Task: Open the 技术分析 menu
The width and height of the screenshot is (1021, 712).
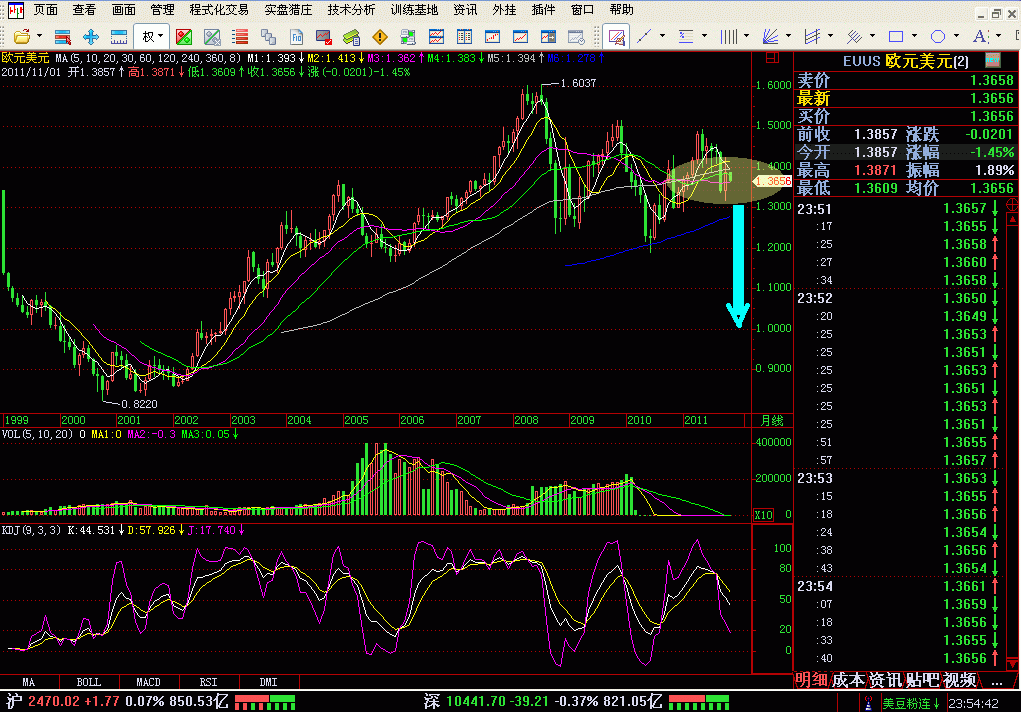Action: [x=351, y=9]
